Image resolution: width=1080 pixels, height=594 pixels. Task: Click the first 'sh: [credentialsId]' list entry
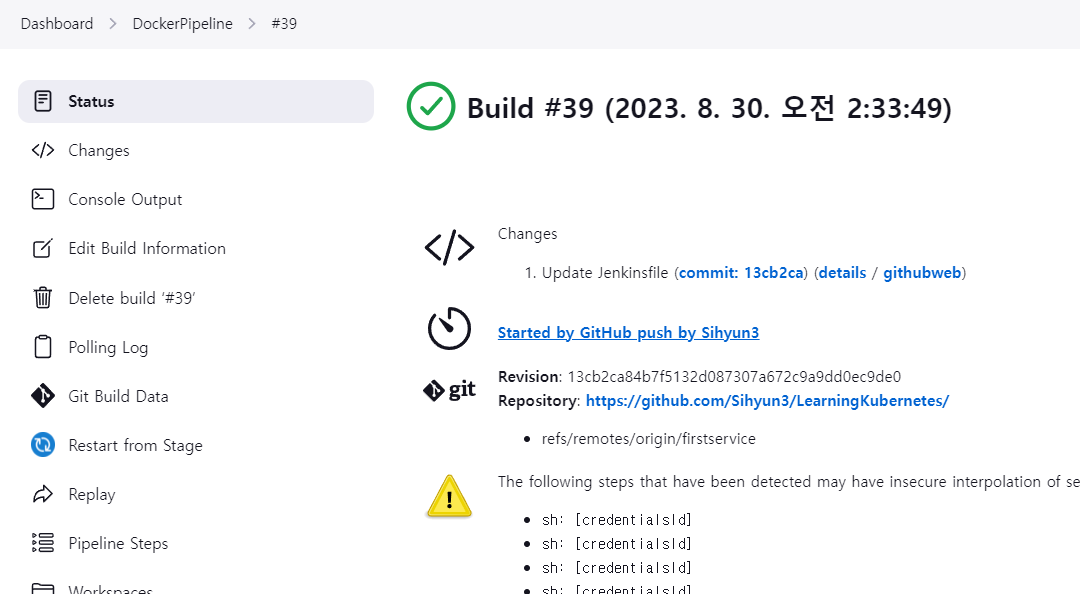pyautogui.click(x=616, y=520)
